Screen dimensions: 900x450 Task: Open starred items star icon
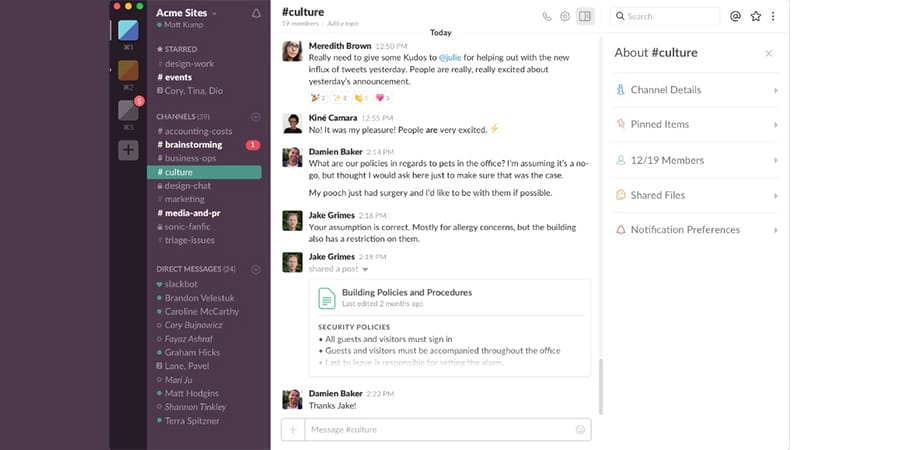click(x=756, y=16)
